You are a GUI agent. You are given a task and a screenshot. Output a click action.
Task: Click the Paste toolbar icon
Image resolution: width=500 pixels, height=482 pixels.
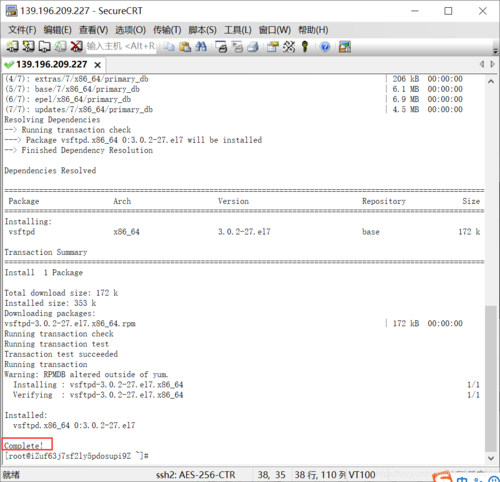tap(185, 46)
